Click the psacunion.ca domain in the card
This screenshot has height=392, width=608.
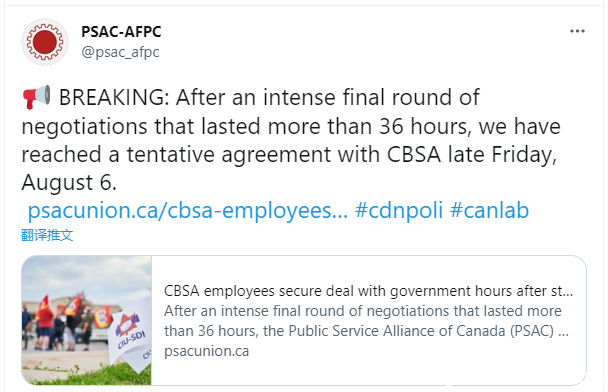(206, 351)
